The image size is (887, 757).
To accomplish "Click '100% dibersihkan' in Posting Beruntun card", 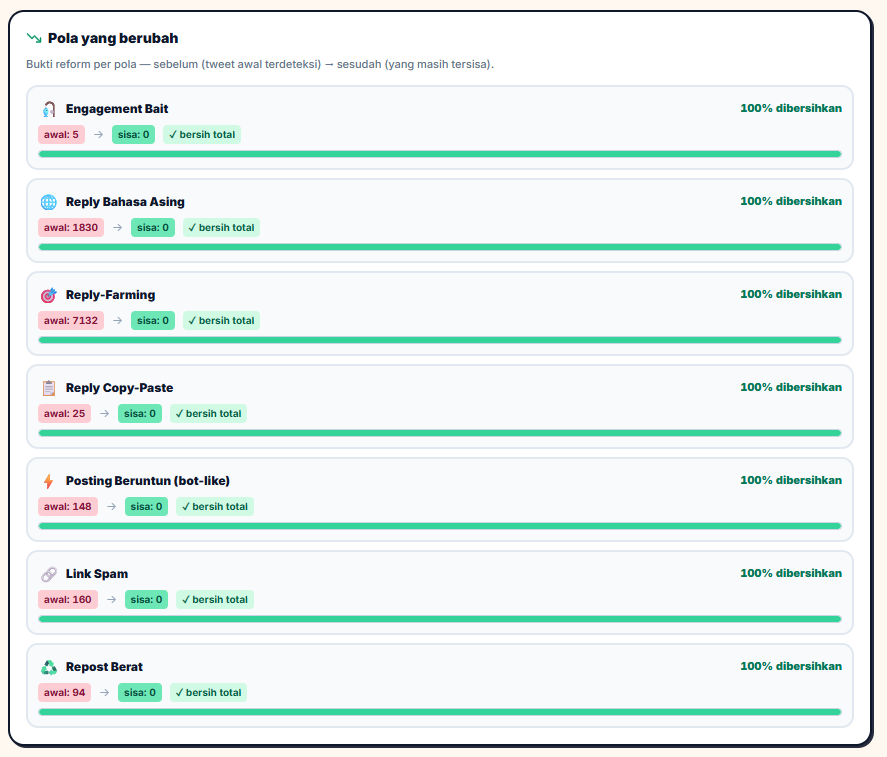I will coord(791,480).
